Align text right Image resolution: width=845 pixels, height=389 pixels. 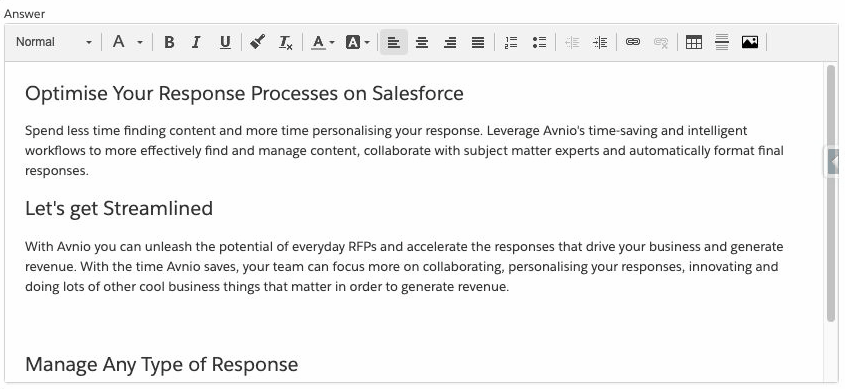[450, 42]
